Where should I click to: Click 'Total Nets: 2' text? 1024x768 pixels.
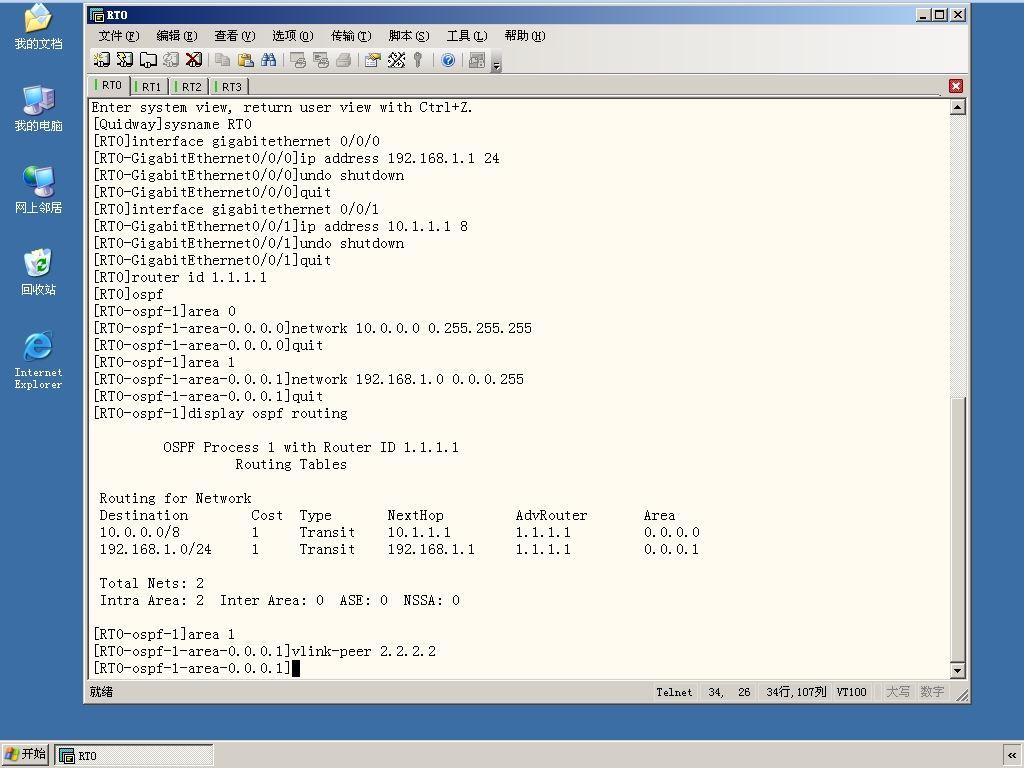click(152, 583)
